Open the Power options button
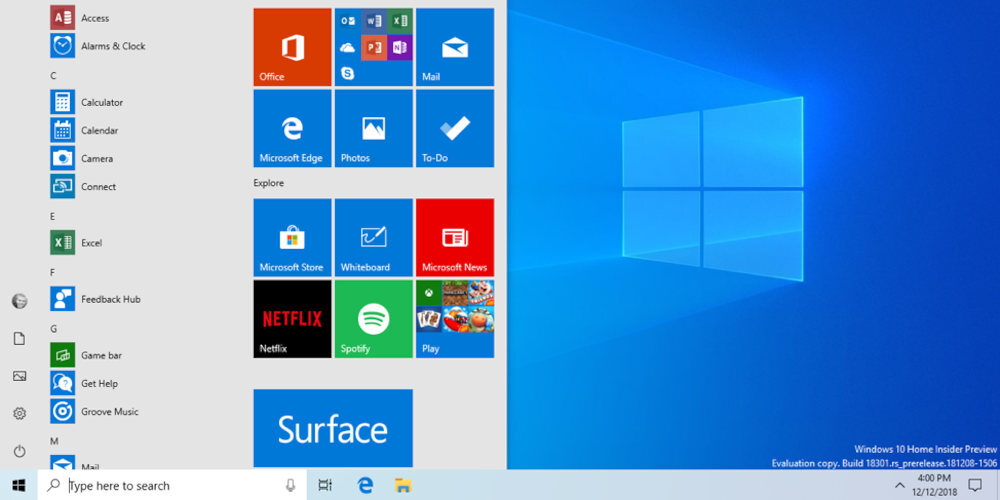The width and height of the screenshot is (1000, 500). (20, 452)
